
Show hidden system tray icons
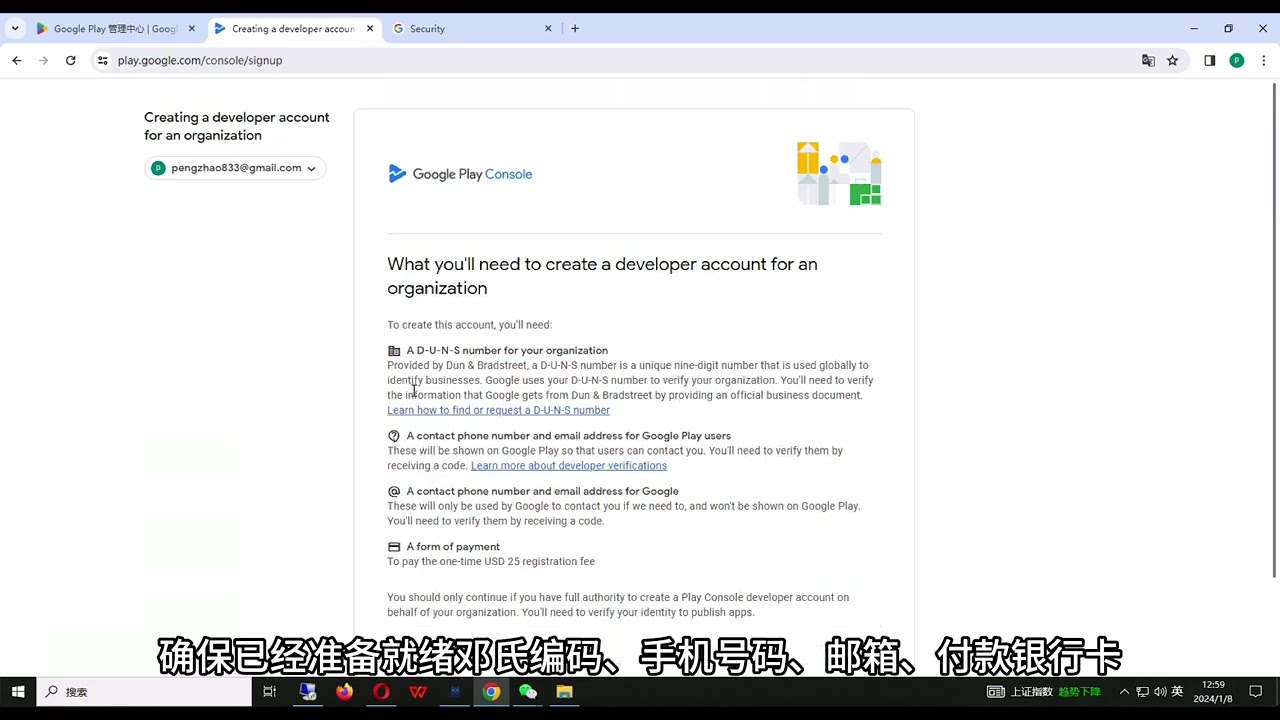click(x=1124, y=691)
